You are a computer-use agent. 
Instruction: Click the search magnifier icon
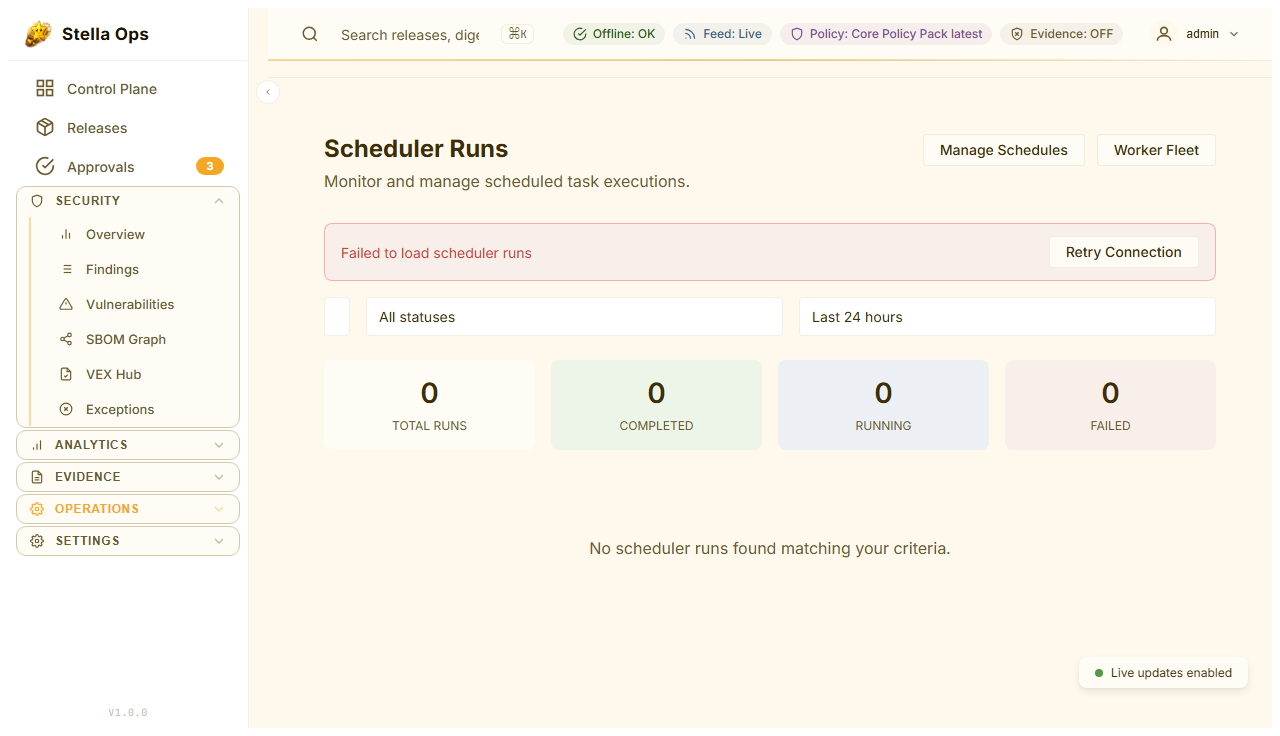[310, 34]
